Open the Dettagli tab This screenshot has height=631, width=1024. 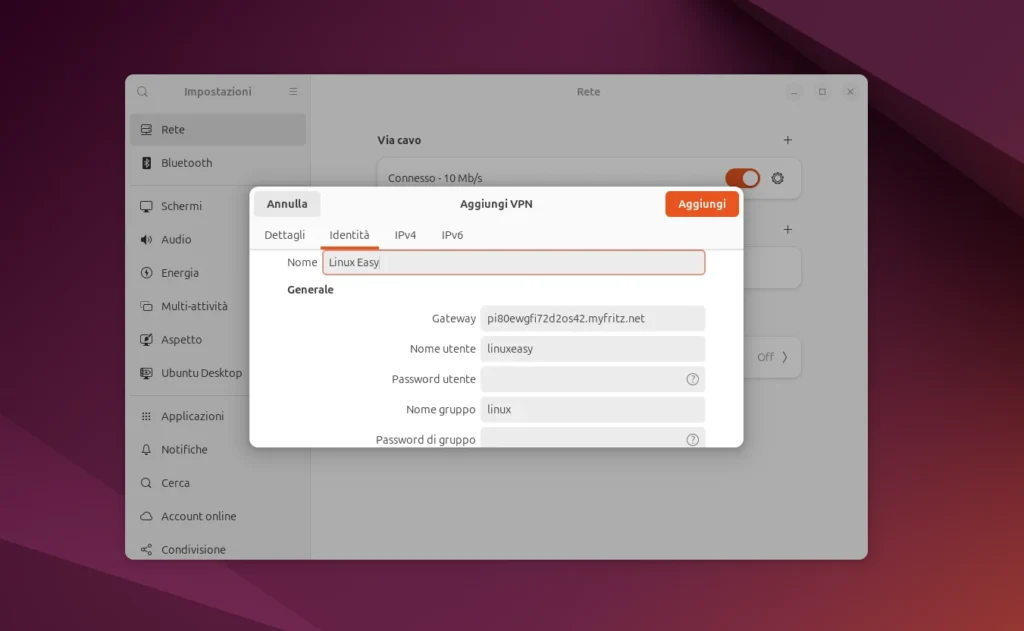coord(285,235)
